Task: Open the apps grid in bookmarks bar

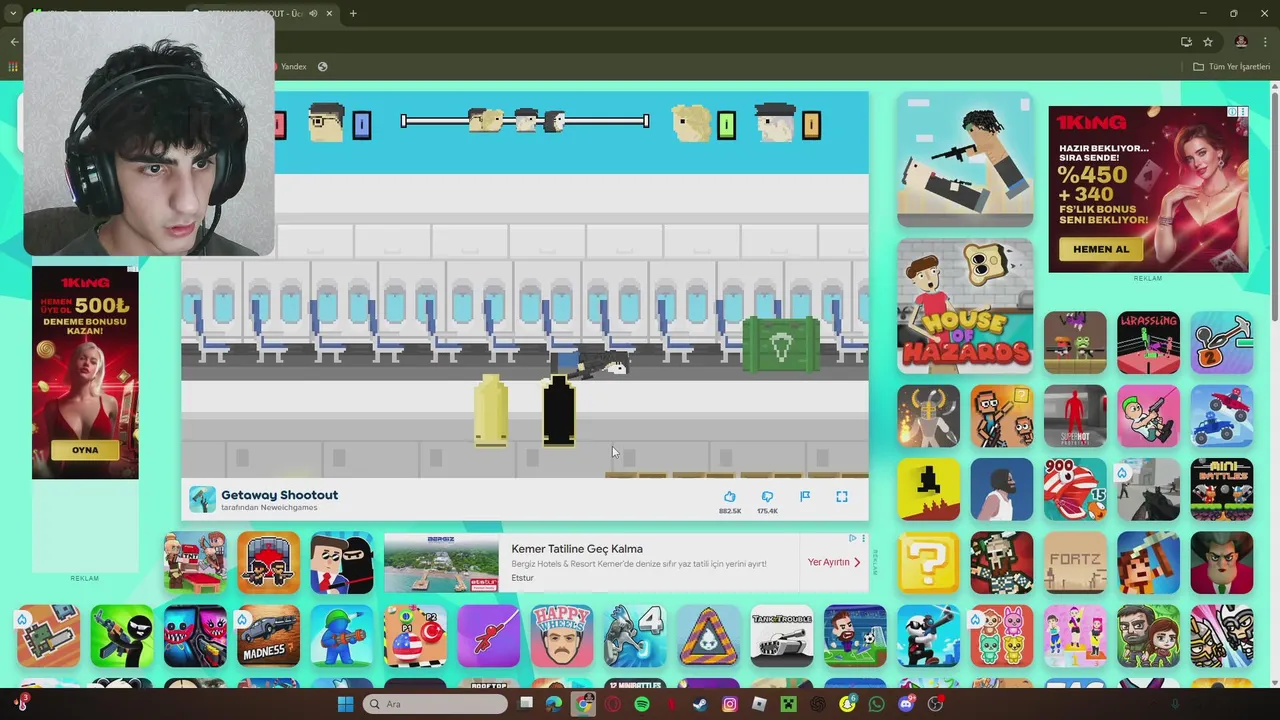Action: [x=12, y=67]
